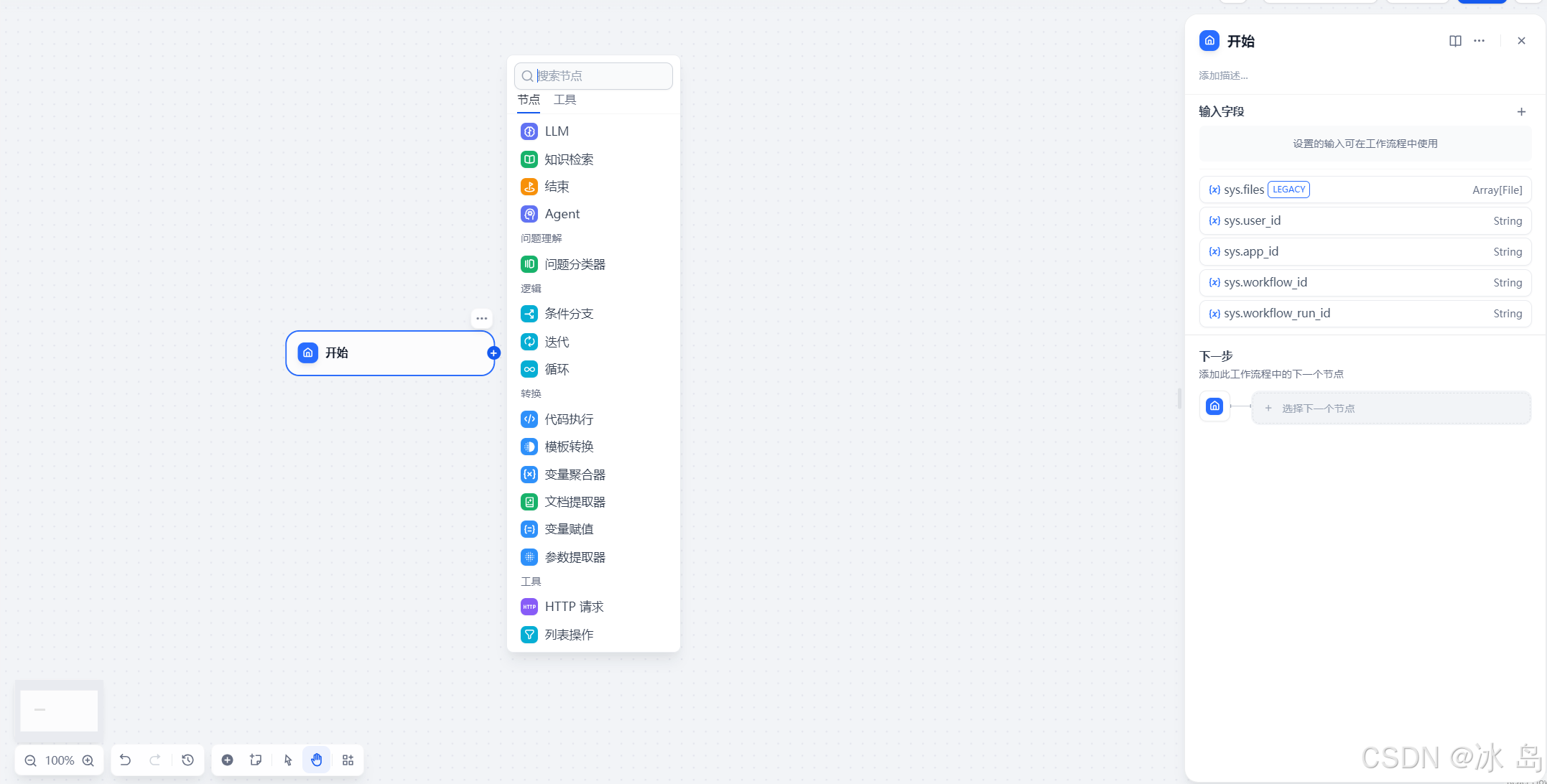Select the LLM node icon

pyautogui.click(x=529, y=131)
